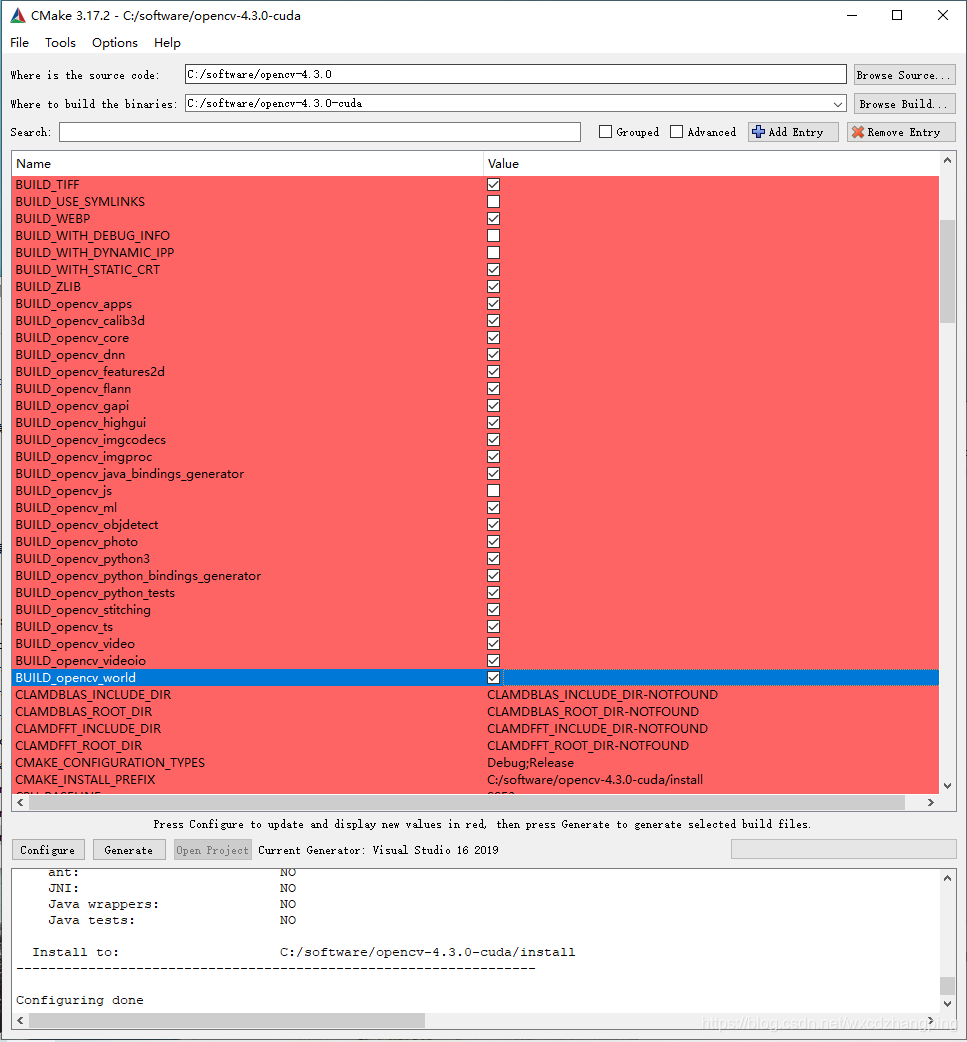Image resolution: width=967 pixels, height=1042 pixels.
Task: Select the BUILD_opencv_videoio row
Action: pyautogui.click(x=475, y=661)
